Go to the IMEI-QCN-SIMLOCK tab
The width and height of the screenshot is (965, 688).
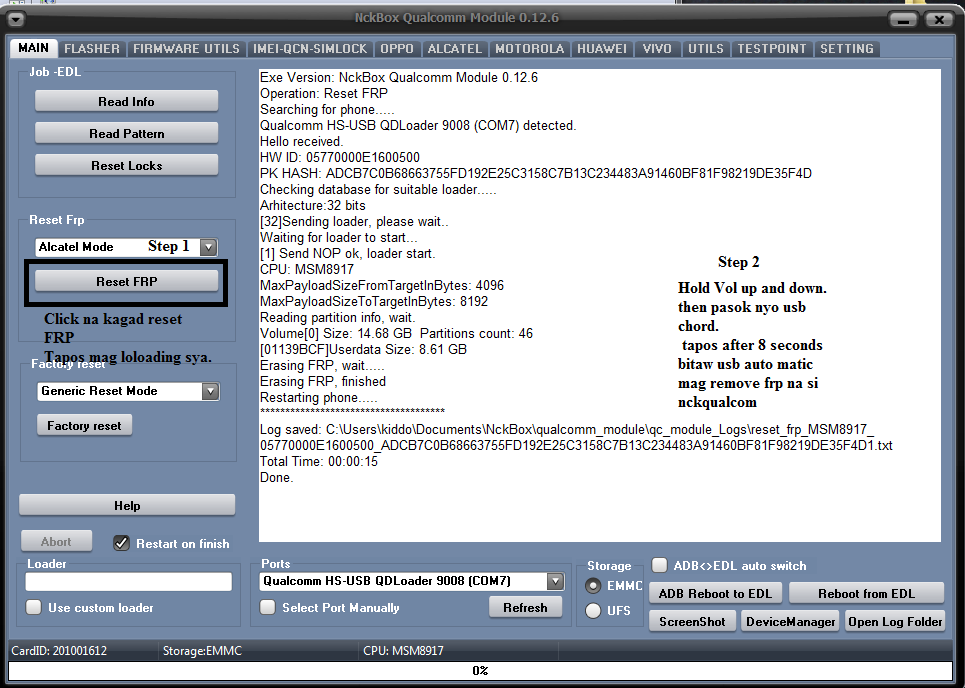(x=310, y=49)
